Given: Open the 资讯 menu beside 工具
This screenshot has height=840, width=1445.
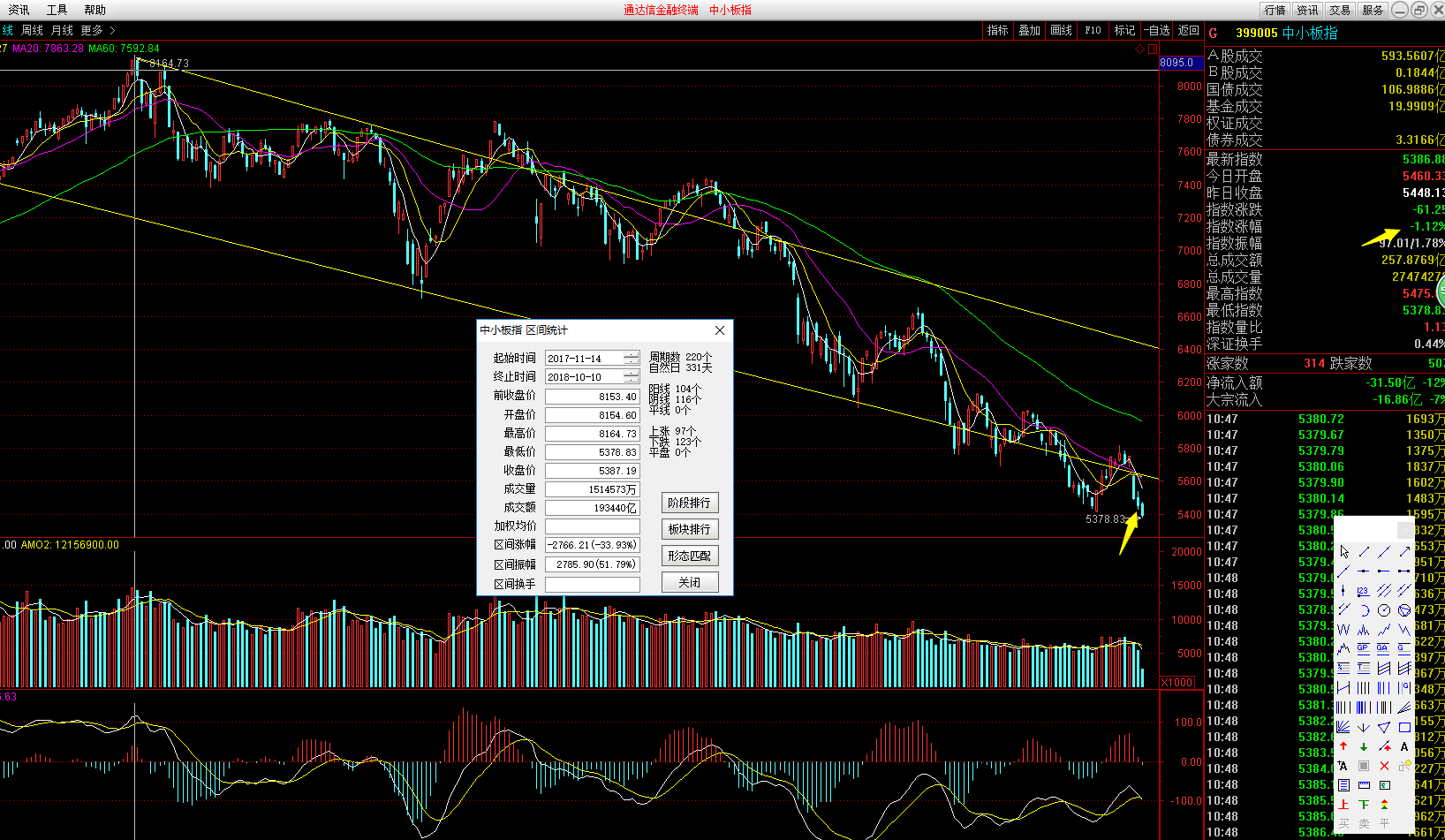Looking at the screenshot, I should coord(19,10).
